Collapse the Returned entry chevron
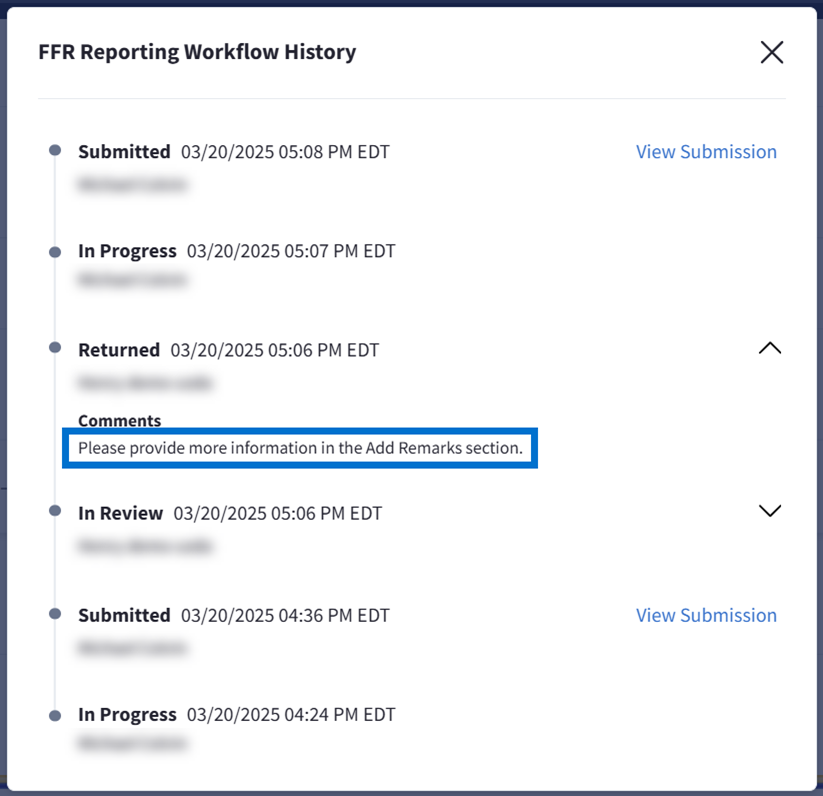823x796 pixels. click(769, 348)
